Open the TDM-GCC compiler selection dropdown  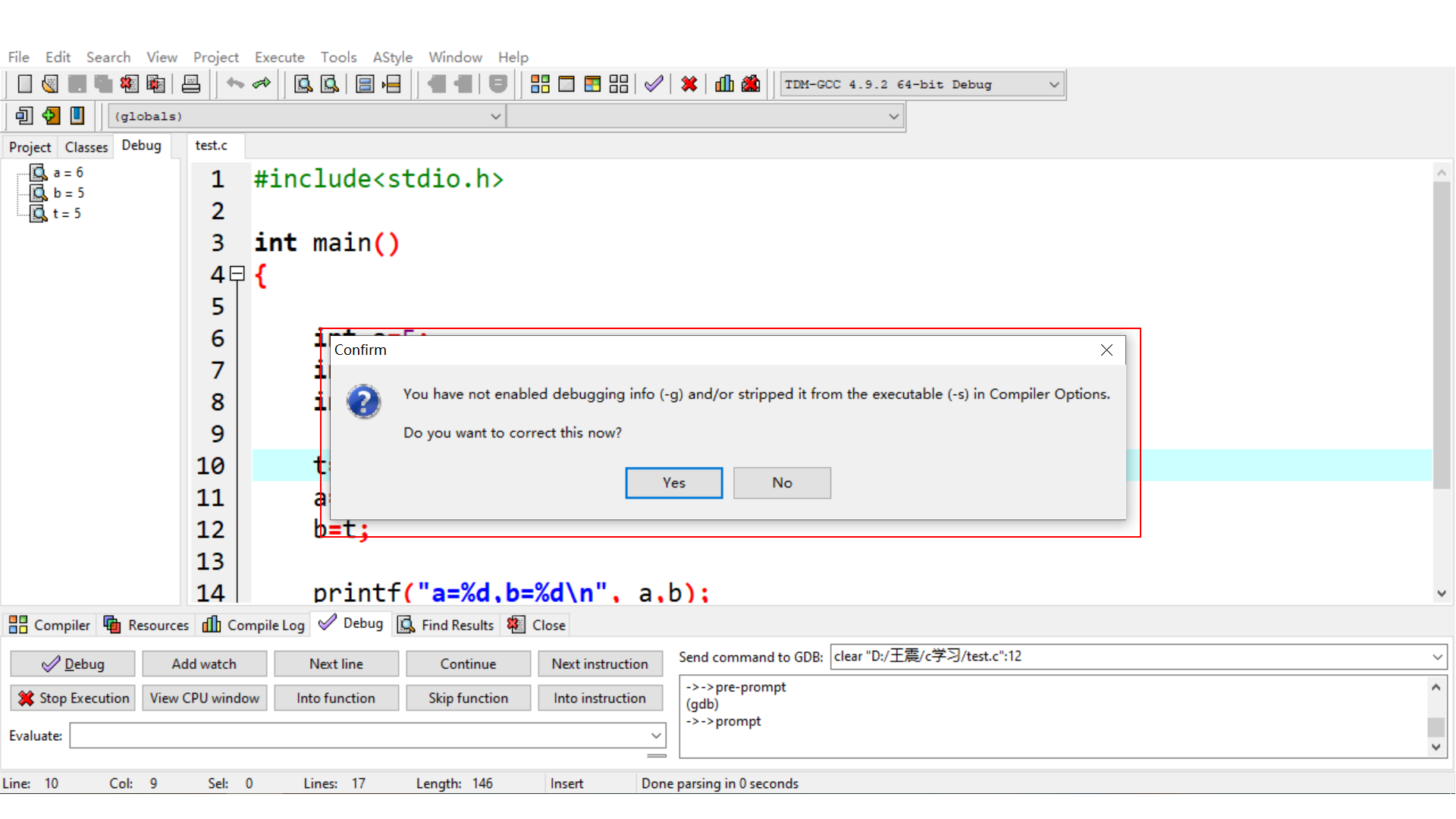coord(1053,85)
